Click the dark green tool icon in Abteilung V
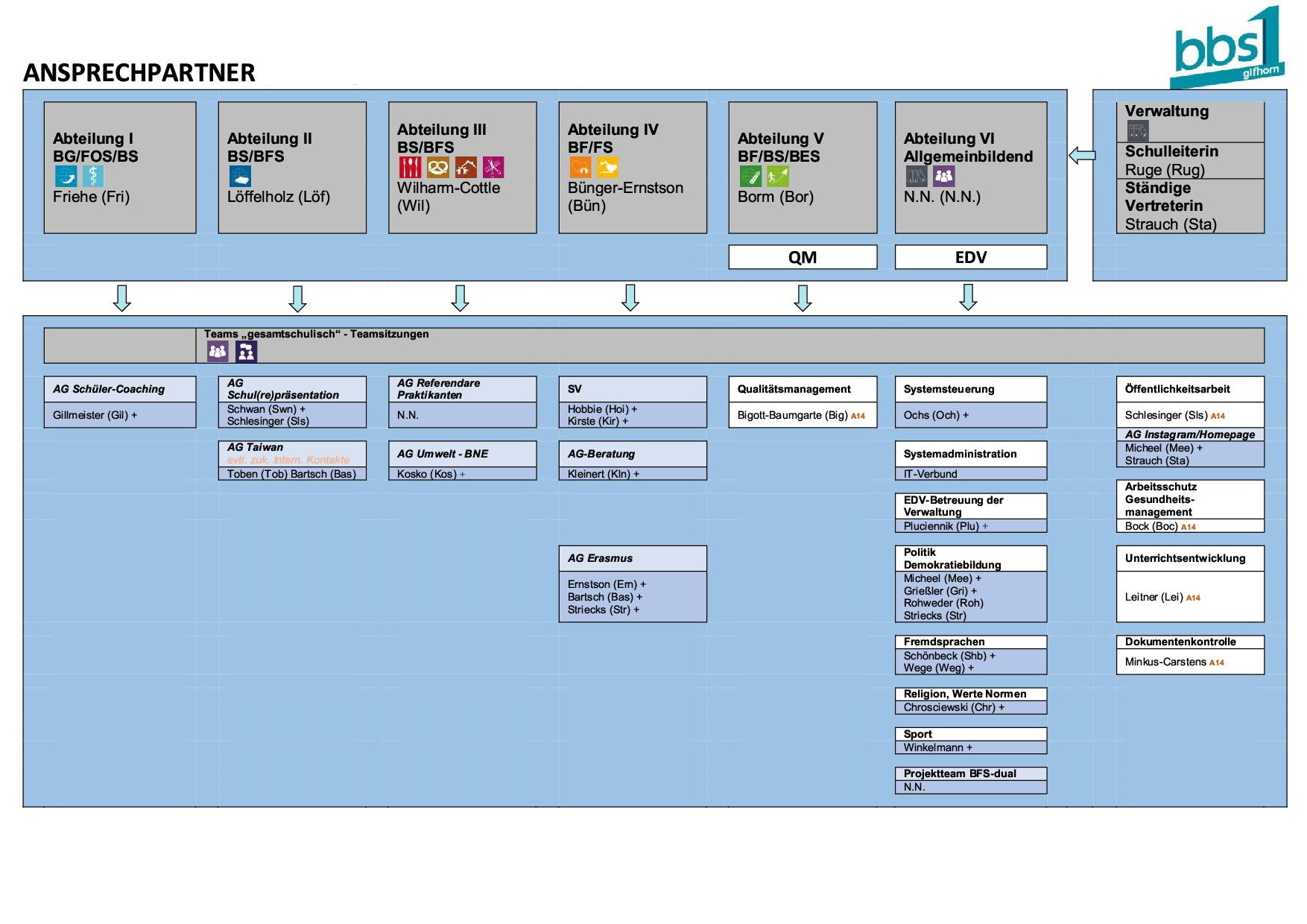Screen dimensions: 1307x924 [x=750, y=176]
